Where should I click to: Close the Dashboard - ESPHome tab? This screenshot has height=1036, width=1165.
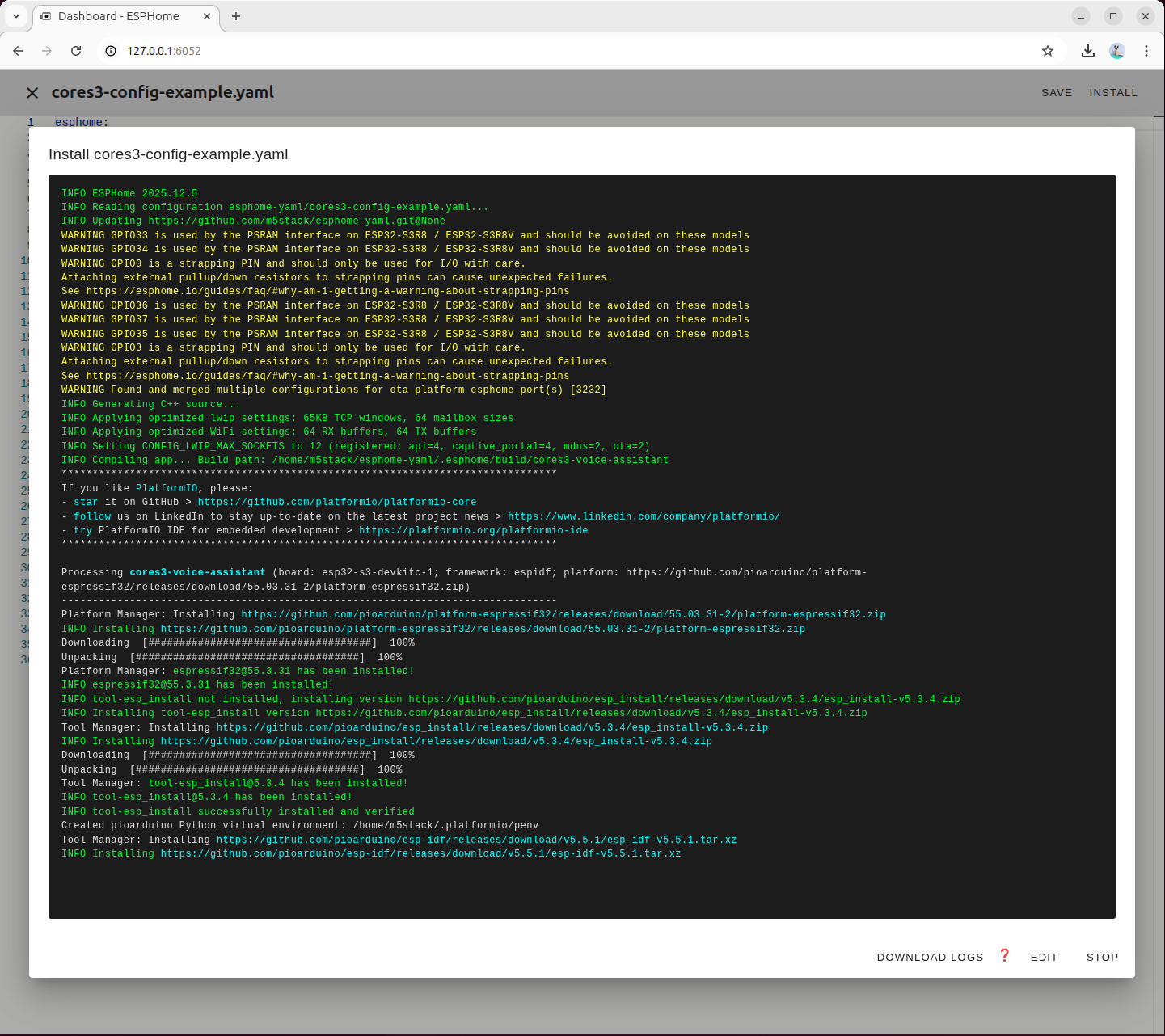[207, 16]
